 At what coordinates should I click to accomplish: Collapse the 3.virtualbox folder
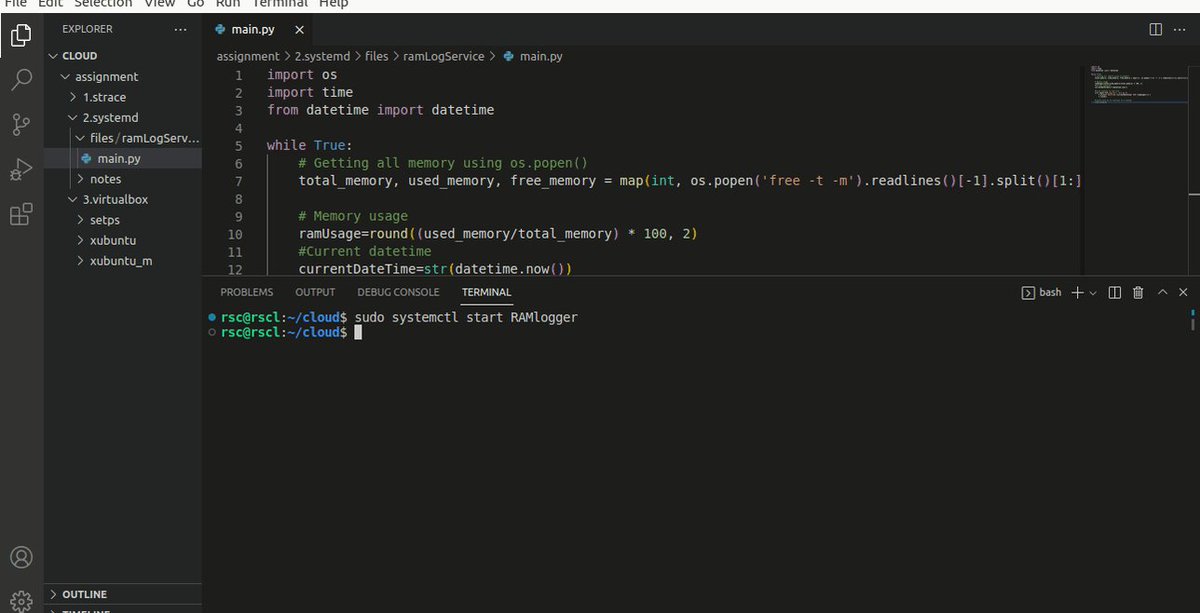click(x=123, y=199)
